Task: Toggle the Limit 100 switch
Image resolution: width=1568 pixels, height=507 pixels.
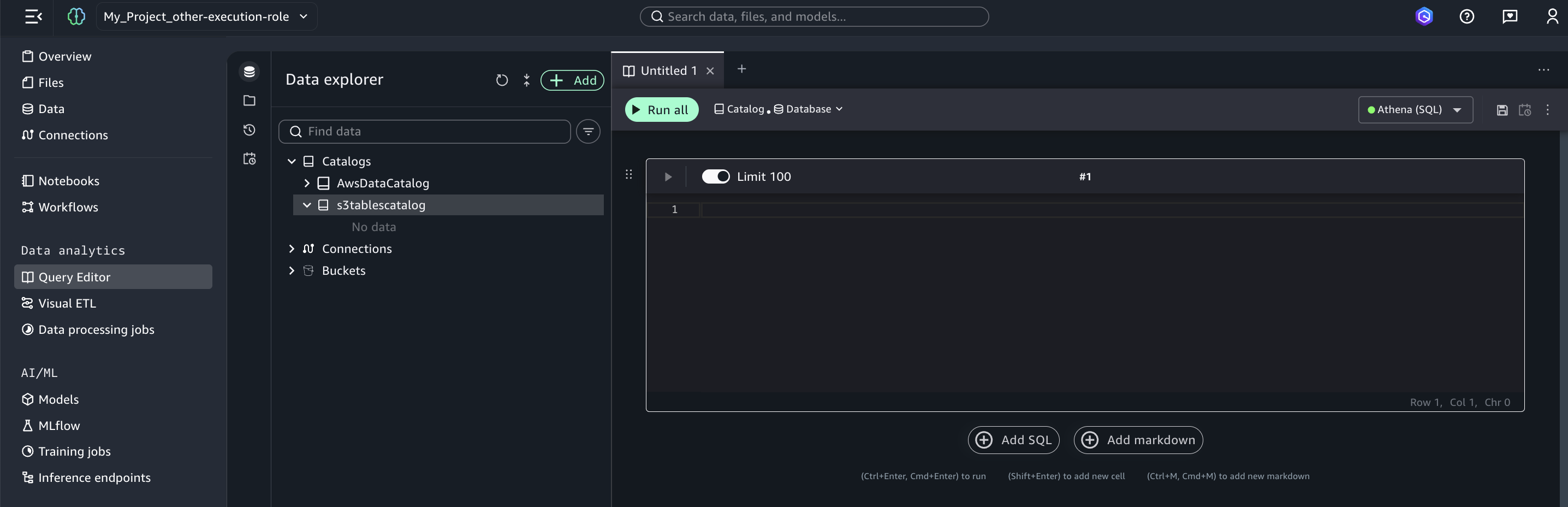Action: [715, 176]
